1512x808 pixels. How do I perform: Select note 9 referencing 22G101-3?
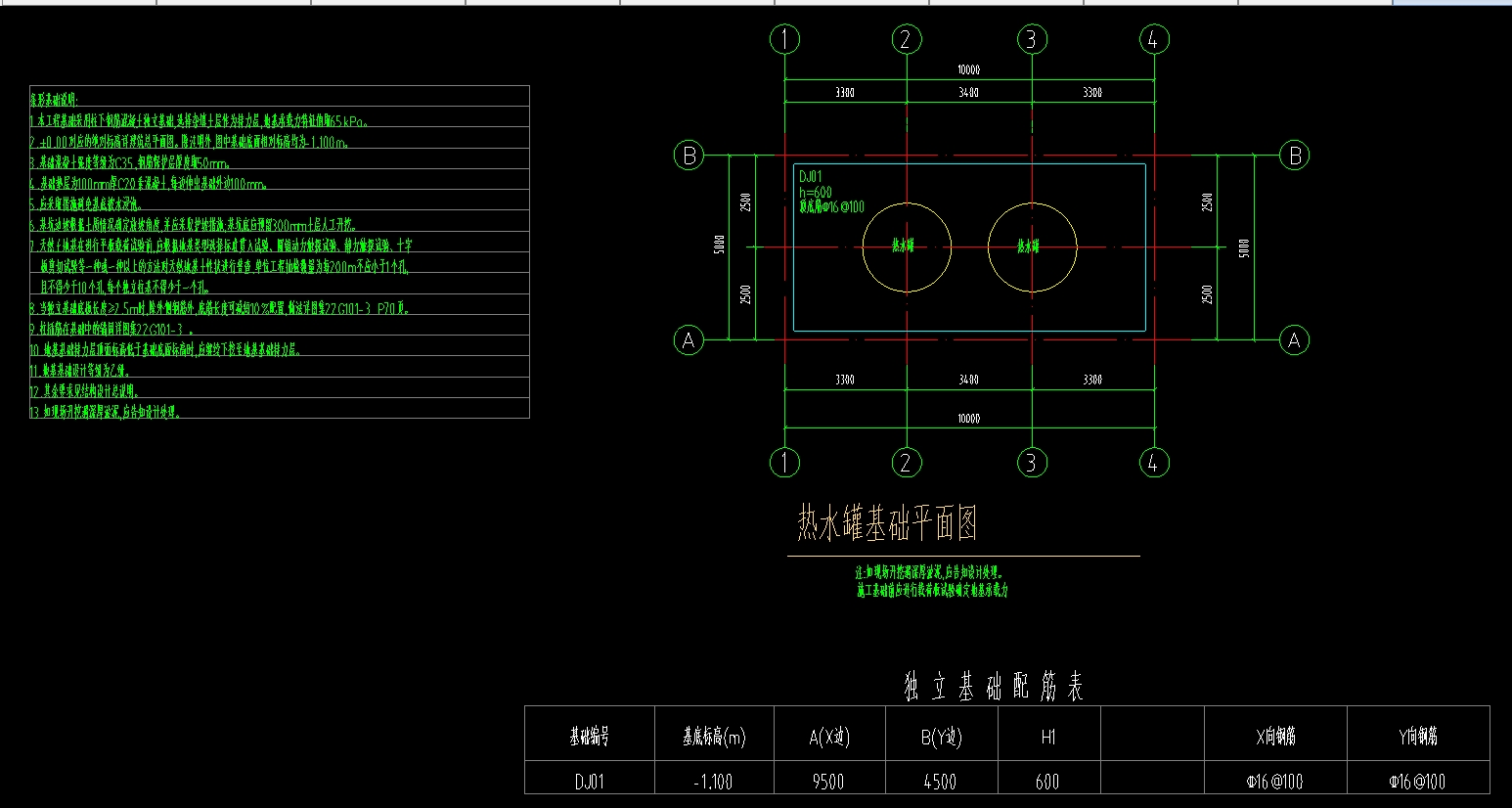tap(111, 330)
